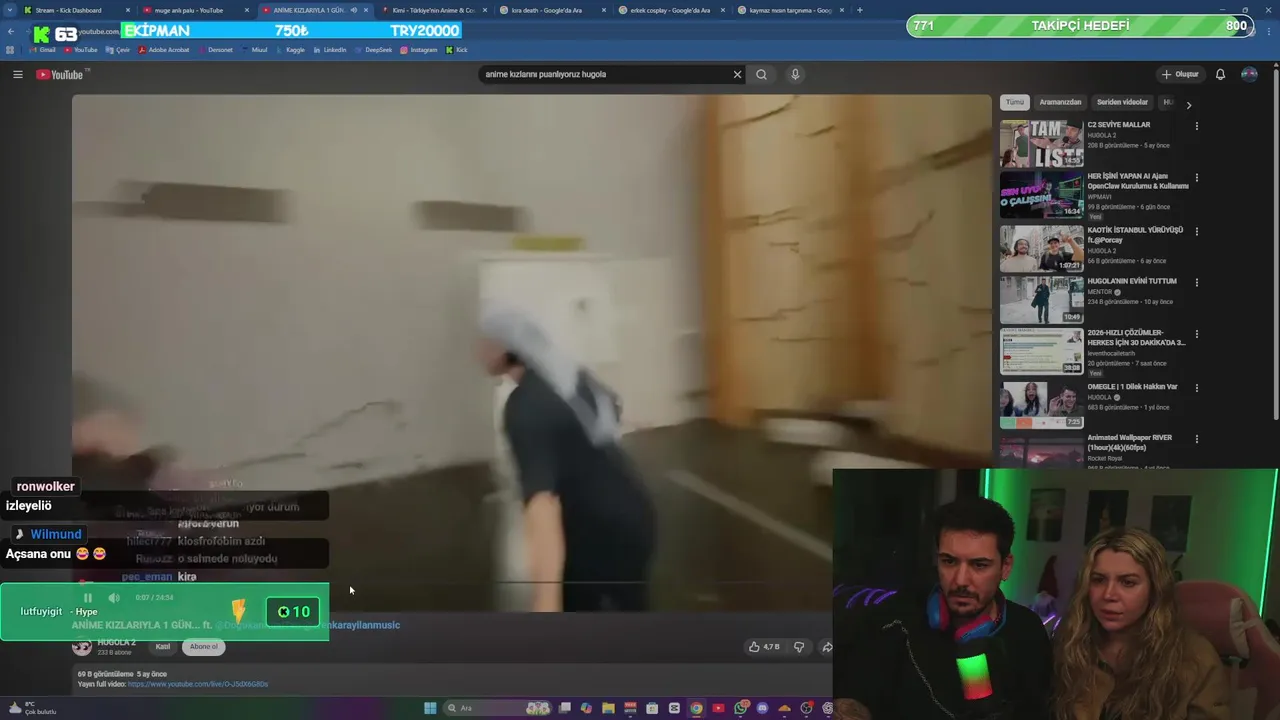The height and width of the screenshot is (720, 1280).
Task: Open the Chrome apps grid shortcut
Action: click(10, 49)
